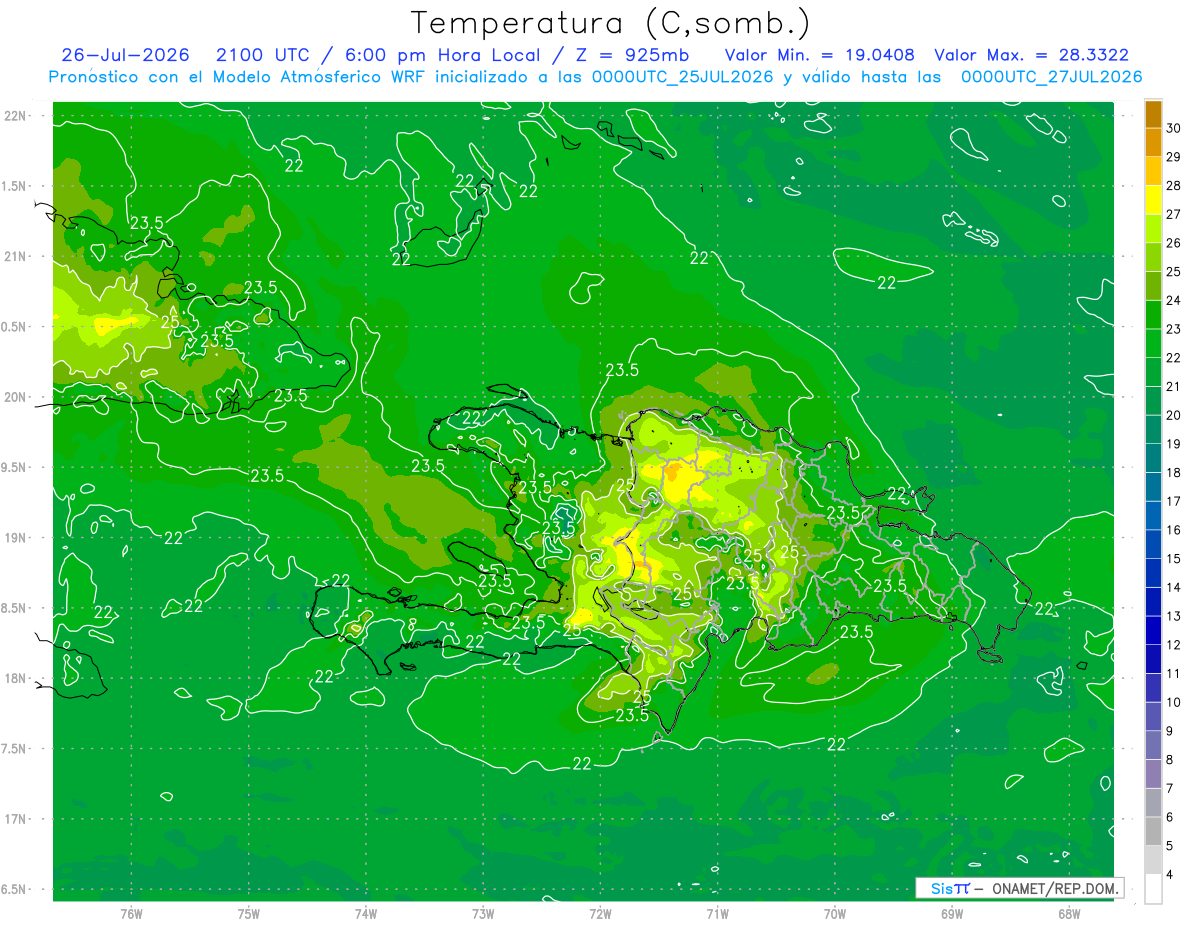Click the '76W' longitude axis label
Viewport: 1200px width, 927px height.
(x=131, y=914)
